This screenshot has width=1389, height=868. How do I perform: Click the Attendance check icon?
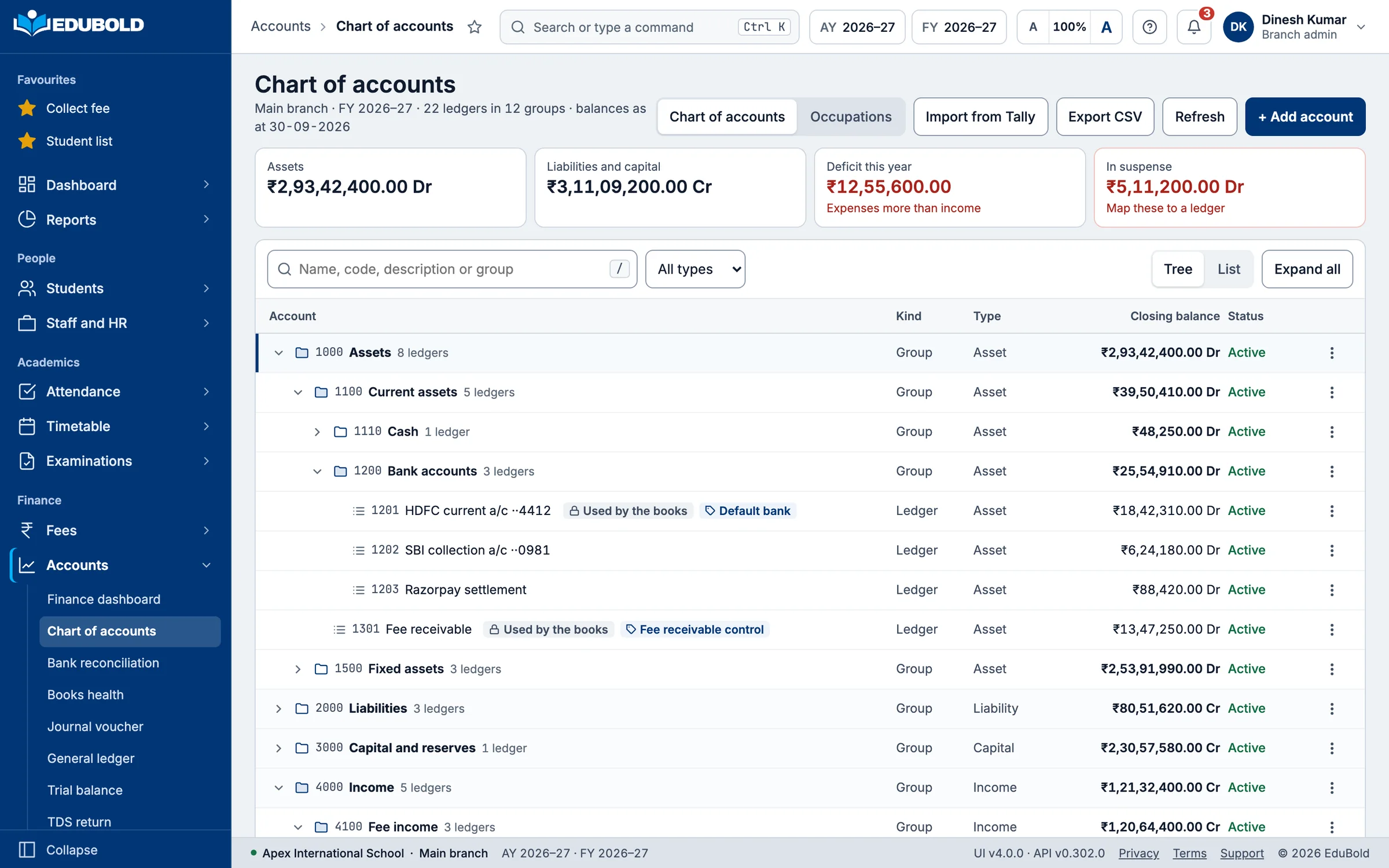coord(27,392)
